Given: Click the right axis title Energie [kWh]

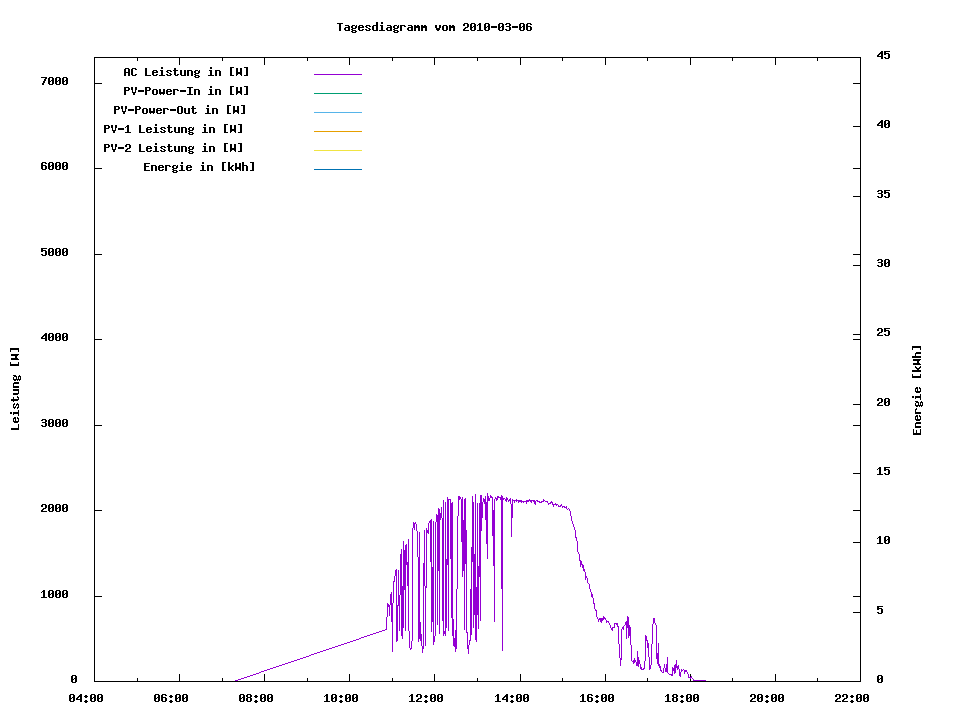Looking at the screenshot, I should point(917,390).
